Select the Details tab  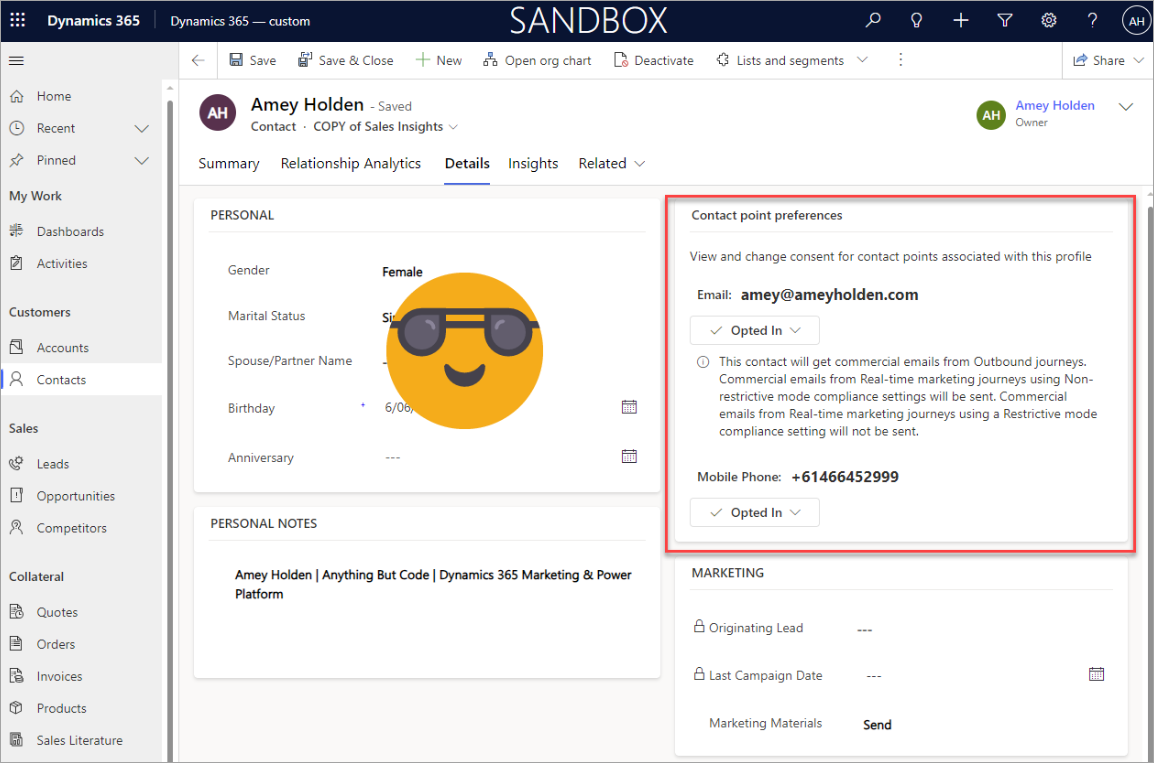[x=467, y=163]
